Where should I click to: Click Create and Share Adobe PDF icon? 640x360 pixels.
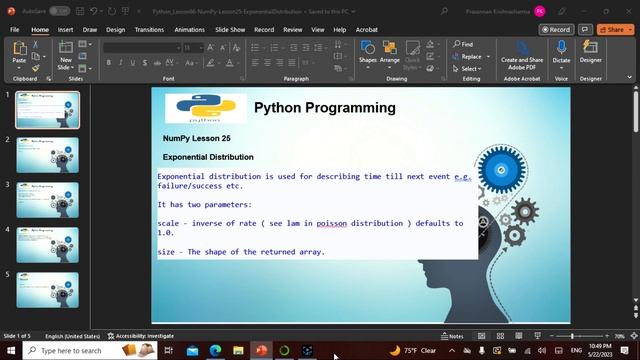click(522, 49)
